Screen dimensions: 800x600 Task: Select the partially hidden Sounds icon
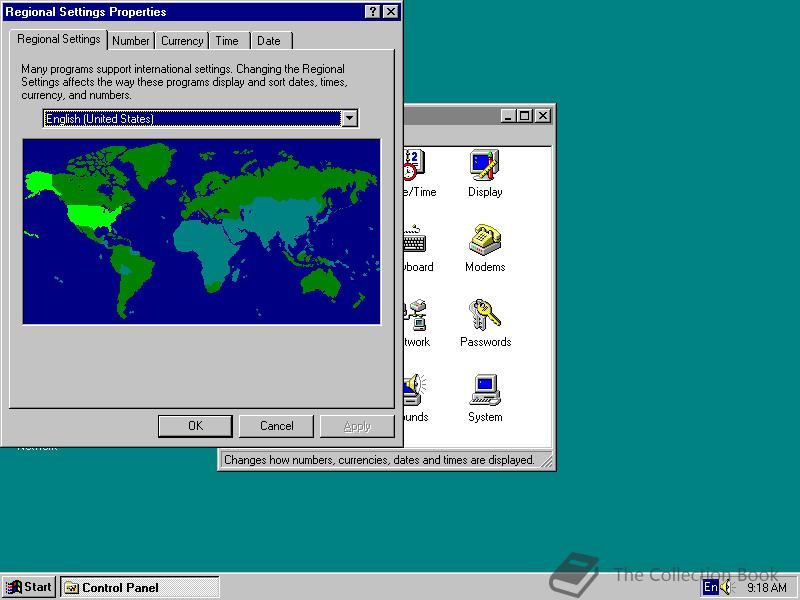(x=416, y=398)
